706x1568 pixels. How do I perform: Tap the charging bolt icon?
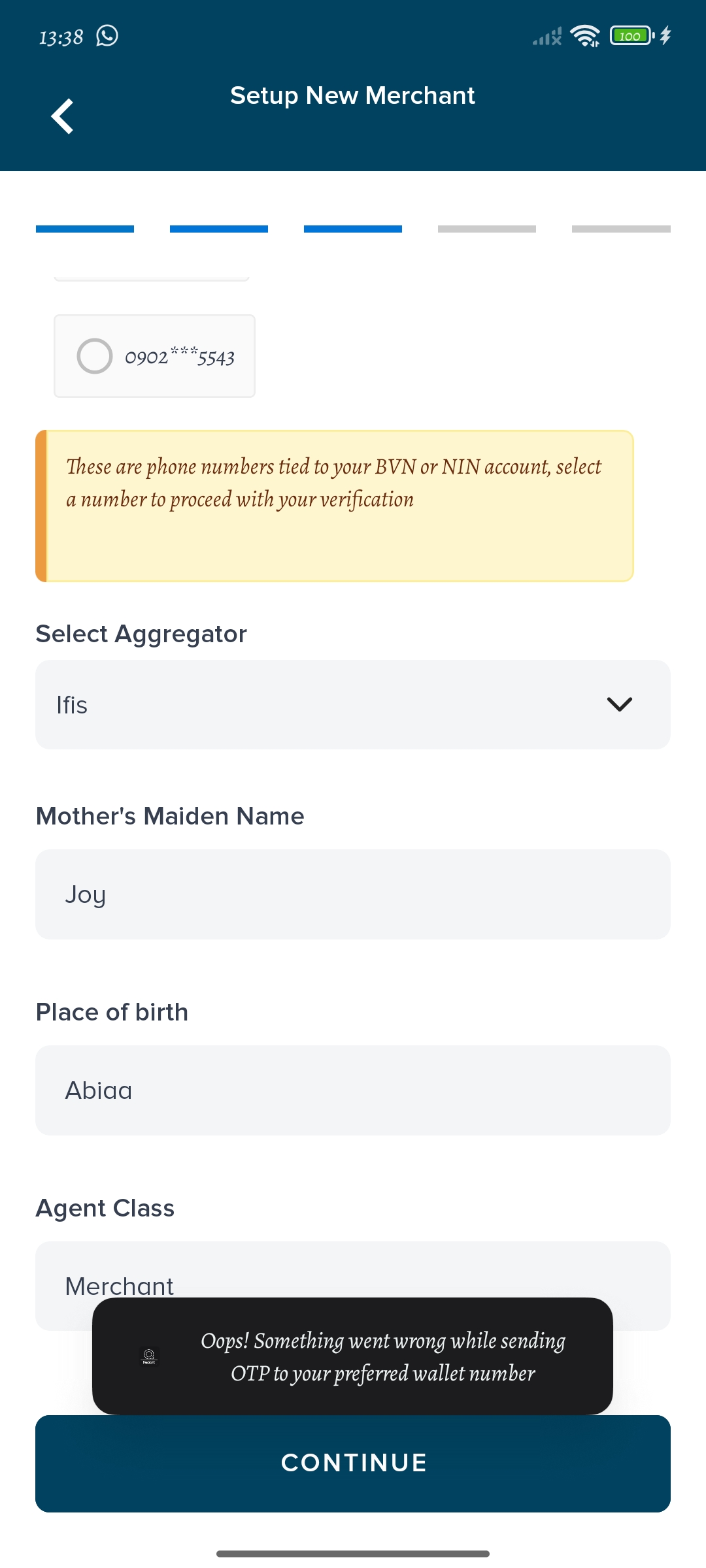[665, 35]
